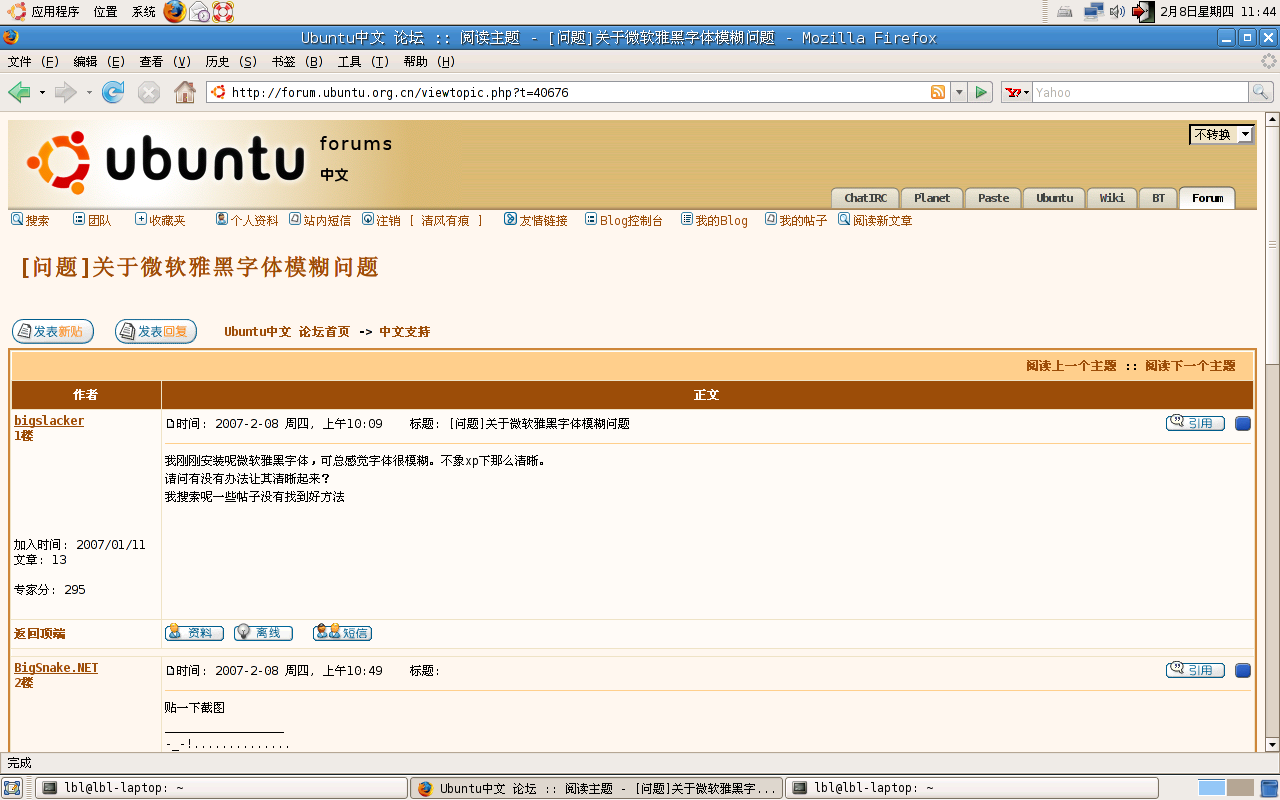Open the 不转换 conversion dropdown

coord(1221,134)
